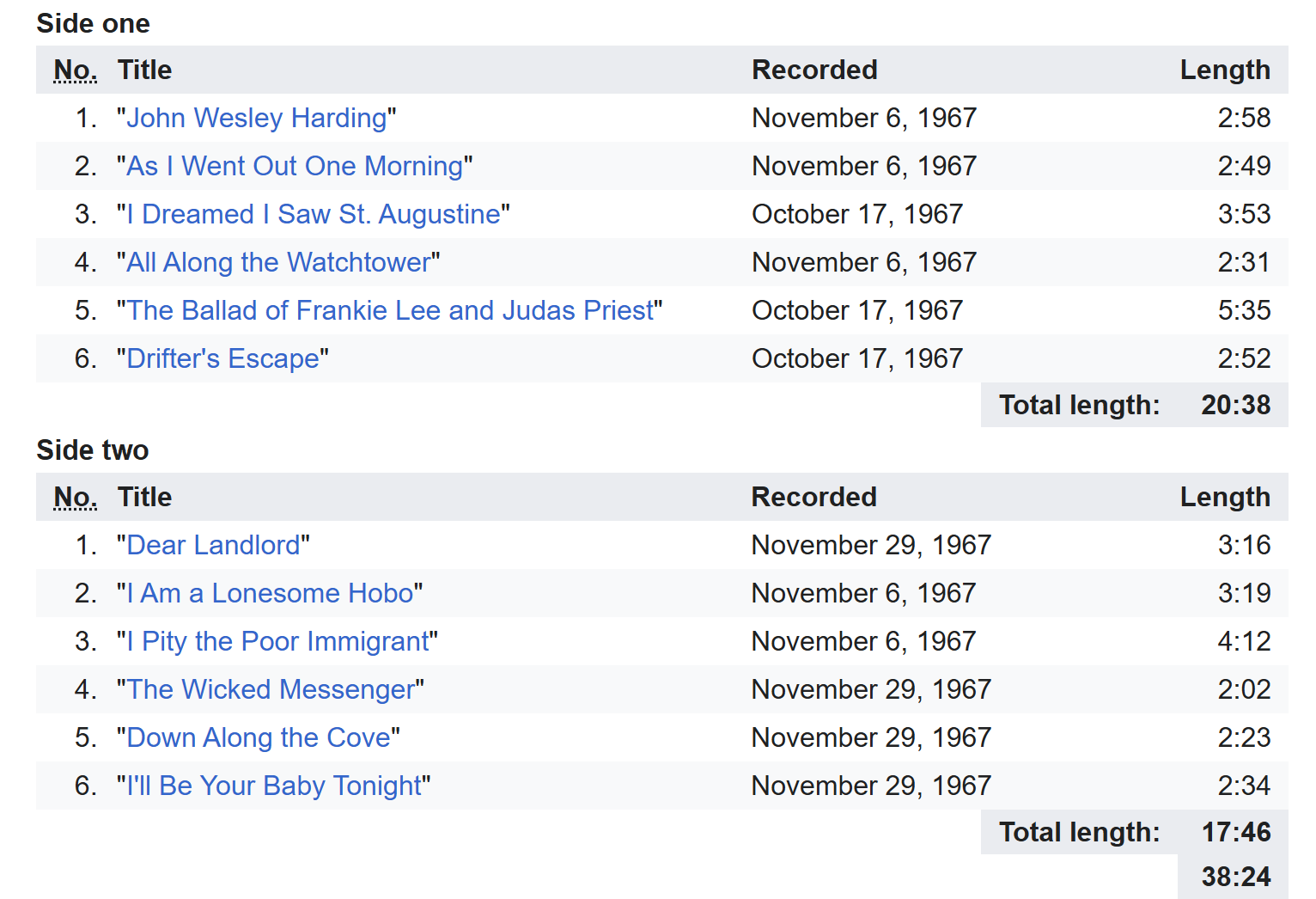
Task: Click "I Dreamed I Saw St. Augustine" link
Action: click(314, 214)
